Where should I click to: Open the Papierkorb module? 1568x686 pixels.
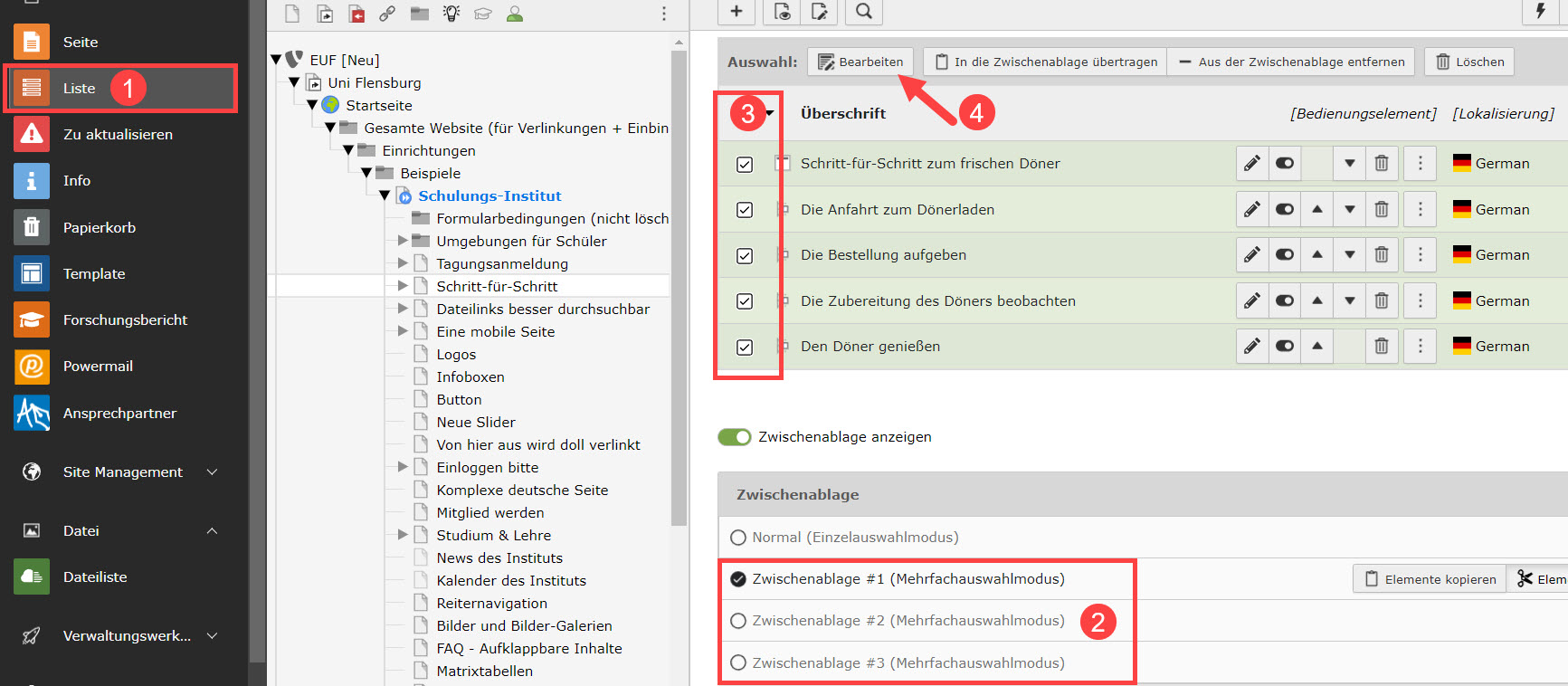[x=99, y=227]
